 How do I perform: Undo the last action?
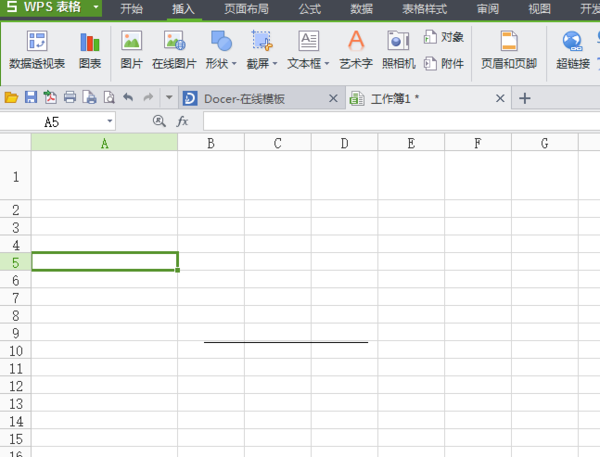(x=128, y=98)
